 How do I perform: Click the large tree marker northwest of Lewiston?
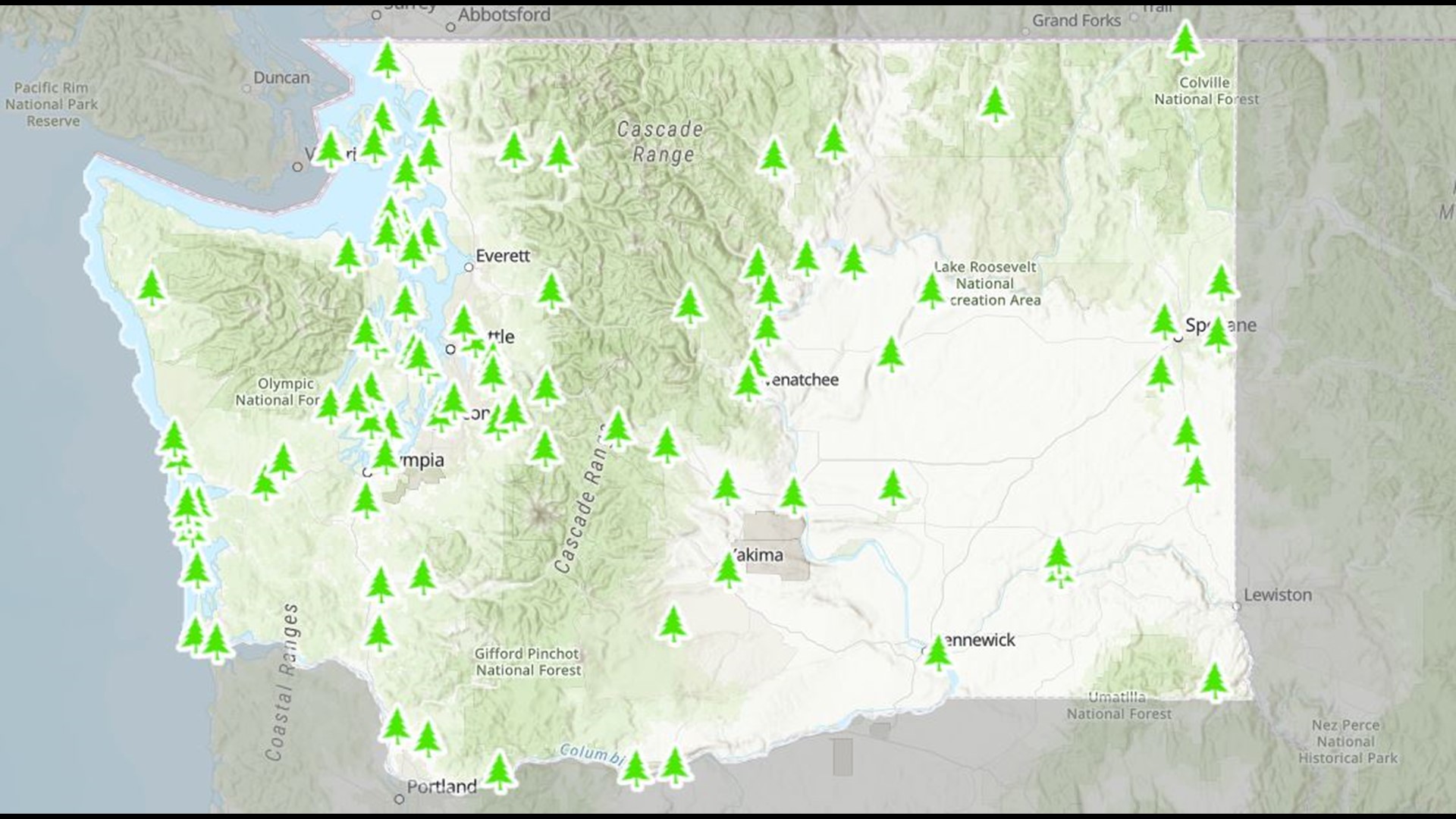tap(1058, 557)
